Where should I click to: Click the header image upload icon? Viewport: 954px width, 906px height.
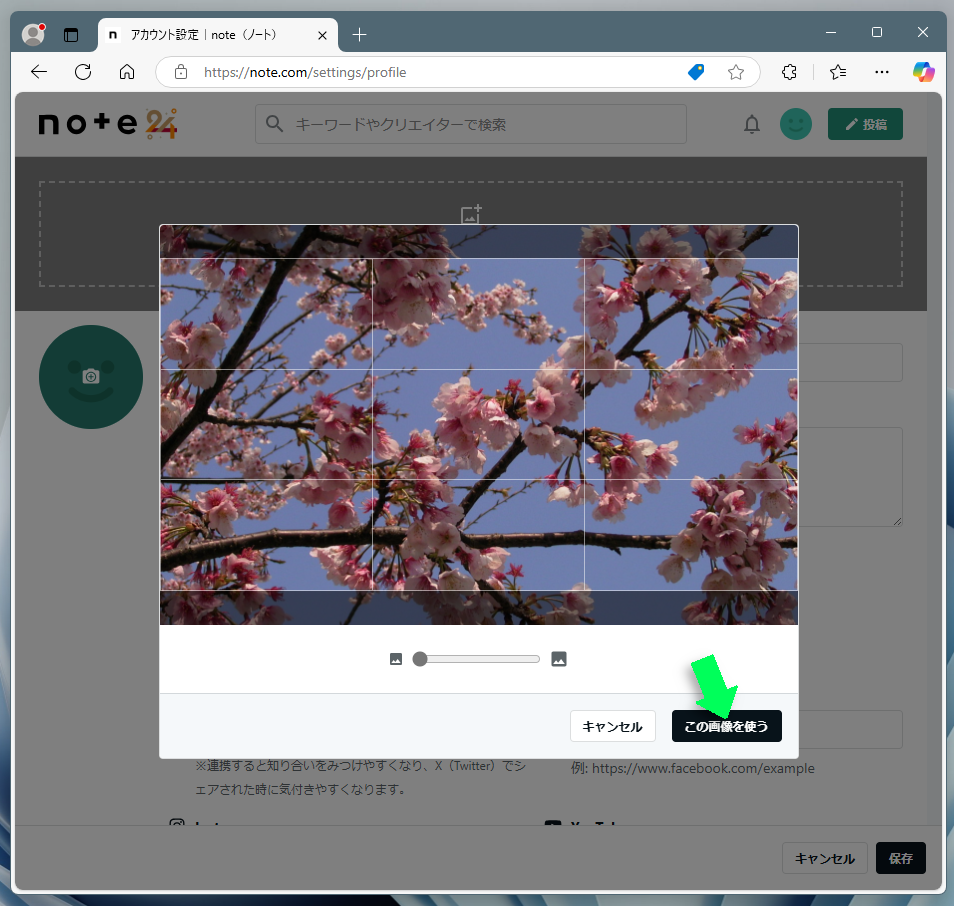coord(471,214)
